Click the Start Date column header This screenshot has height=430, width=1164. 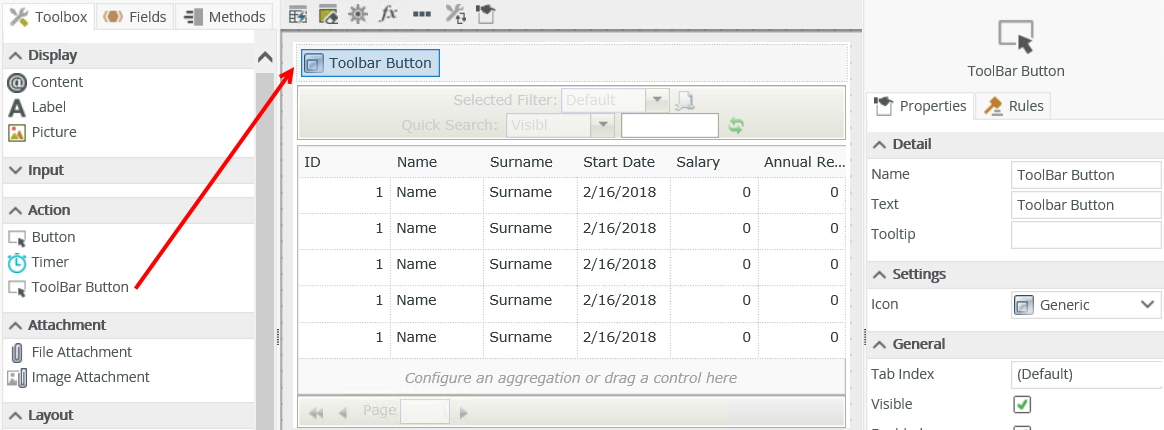[x=618, y=162]
